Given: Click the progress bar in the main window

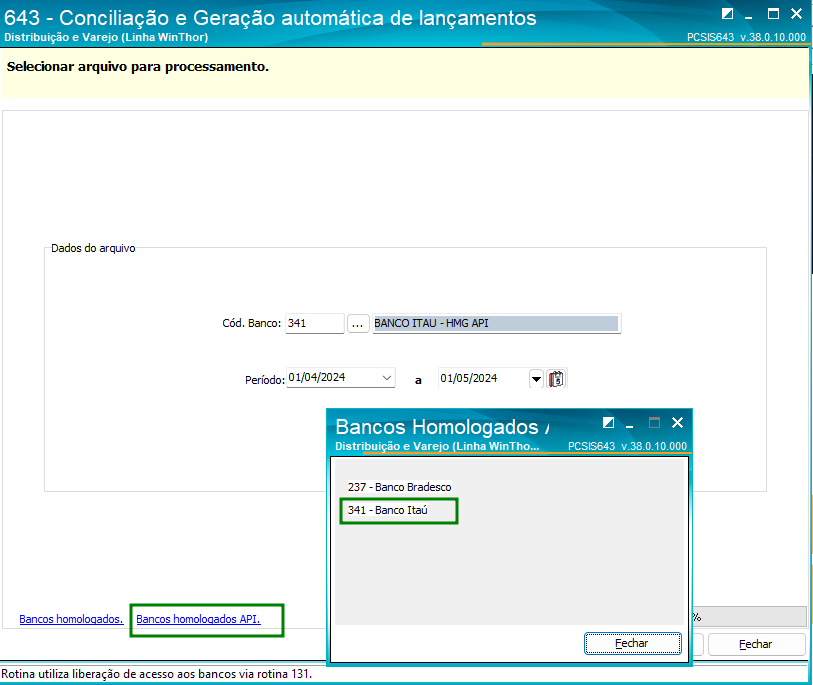Looking at the screenshot, I should [750, 617].
